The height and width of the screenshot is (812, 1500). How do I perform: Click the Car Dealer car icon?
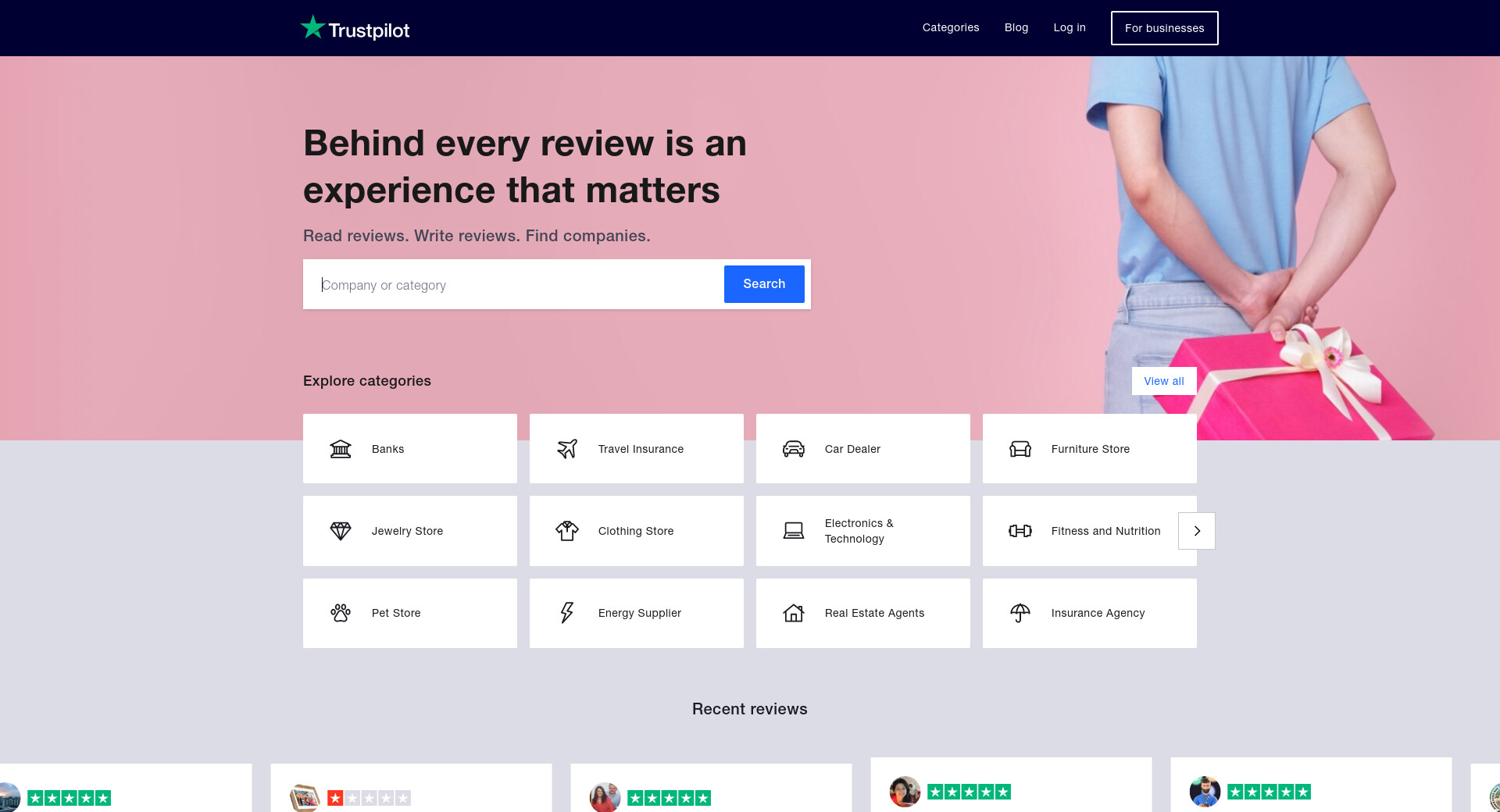point(794,449)
